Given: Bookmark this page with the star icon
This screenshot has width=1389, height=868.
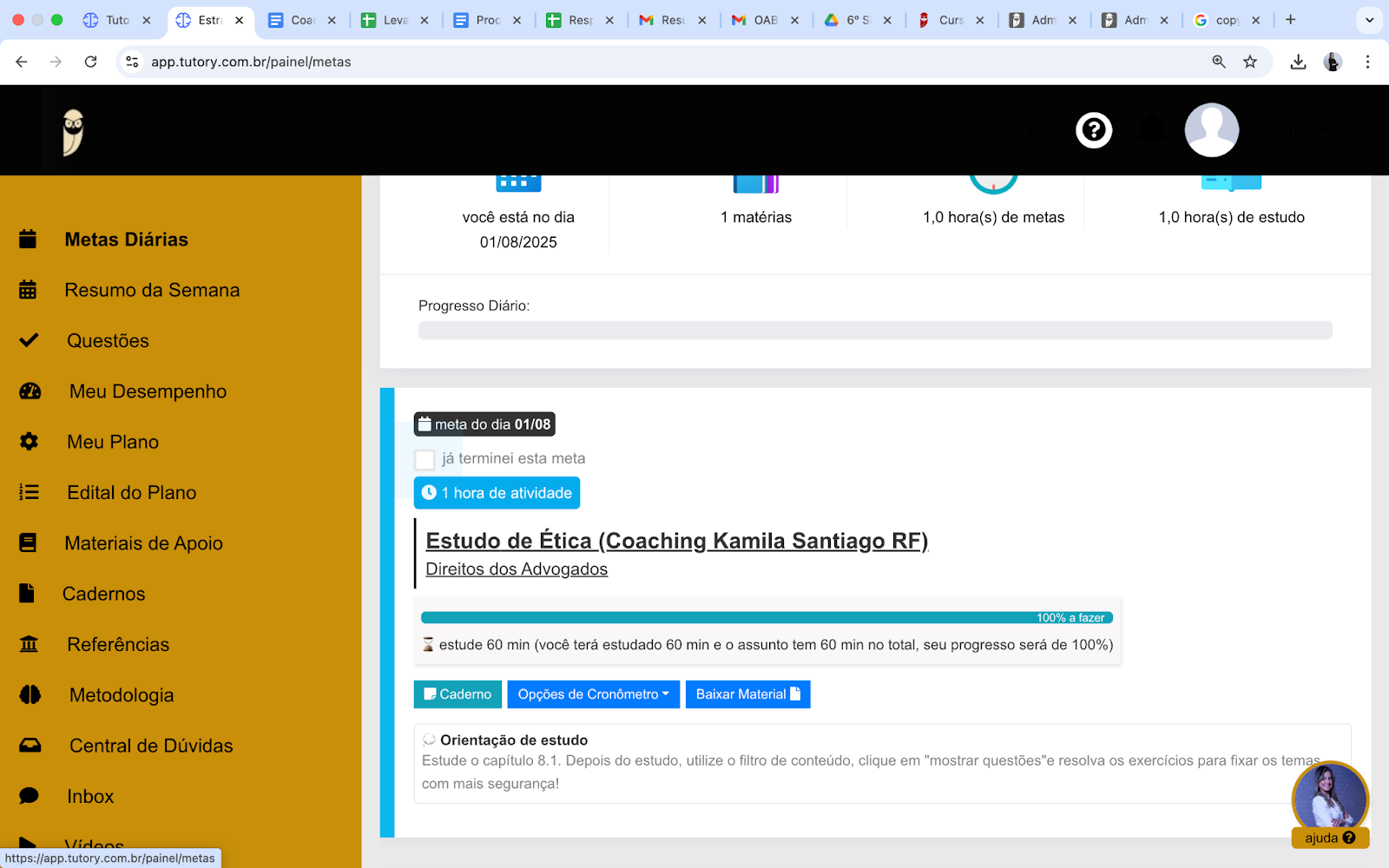Looking at the screenshot, I should click(1250, 62).
